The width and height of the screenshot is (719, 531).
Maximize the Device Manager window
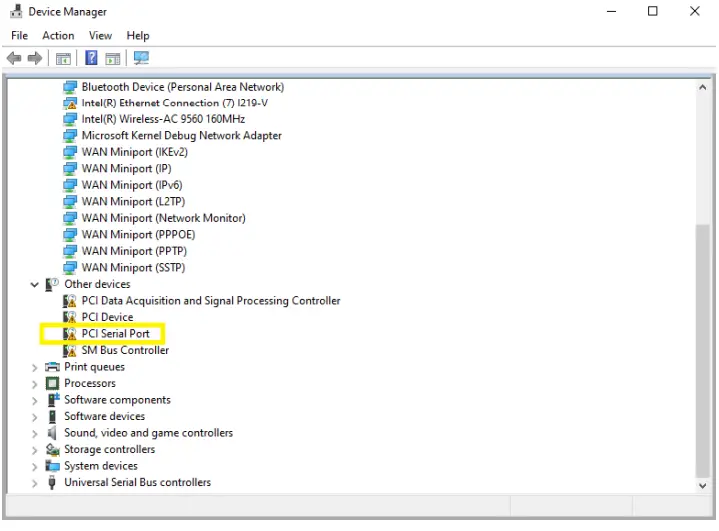[x=653, y=11]
